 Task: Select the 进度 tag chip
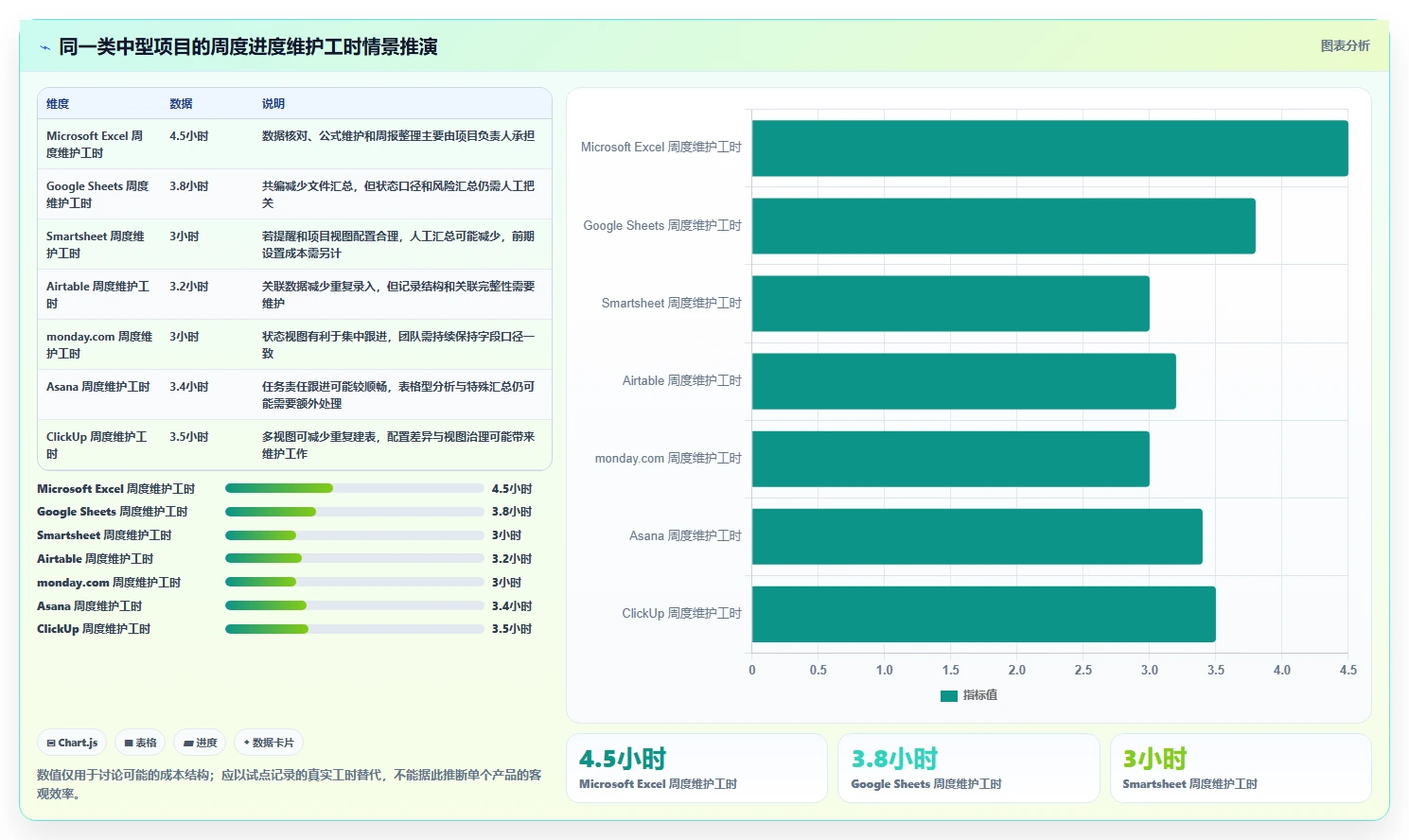200,743
